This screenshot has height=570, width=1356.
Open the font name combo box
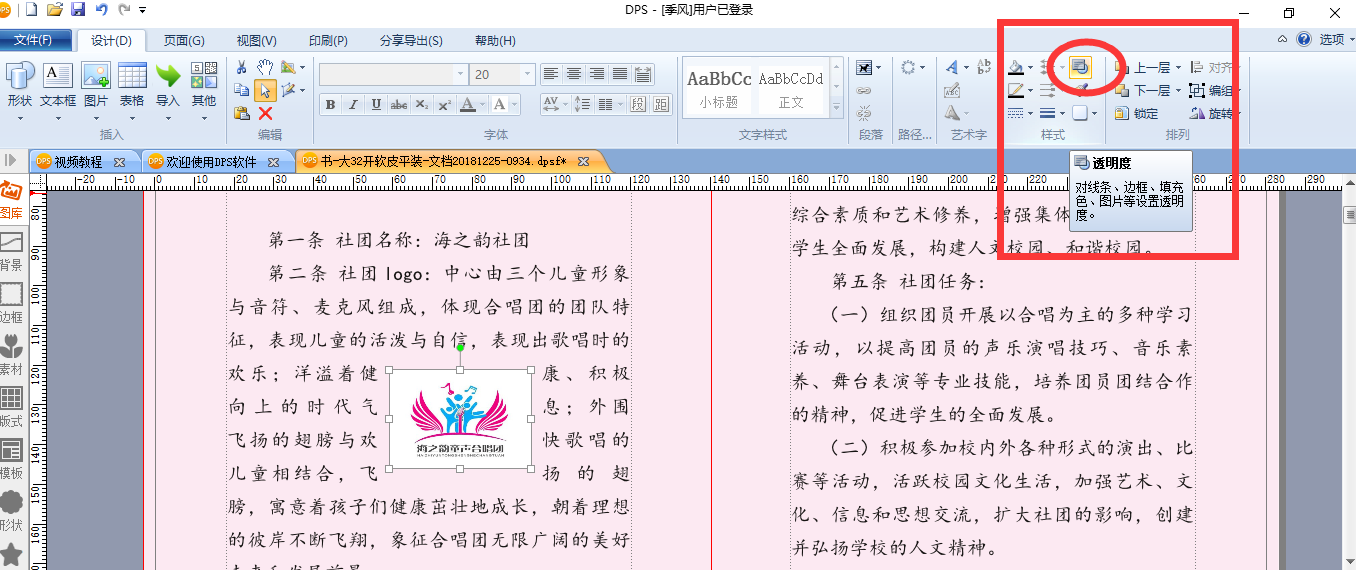[x=393, y=74]
